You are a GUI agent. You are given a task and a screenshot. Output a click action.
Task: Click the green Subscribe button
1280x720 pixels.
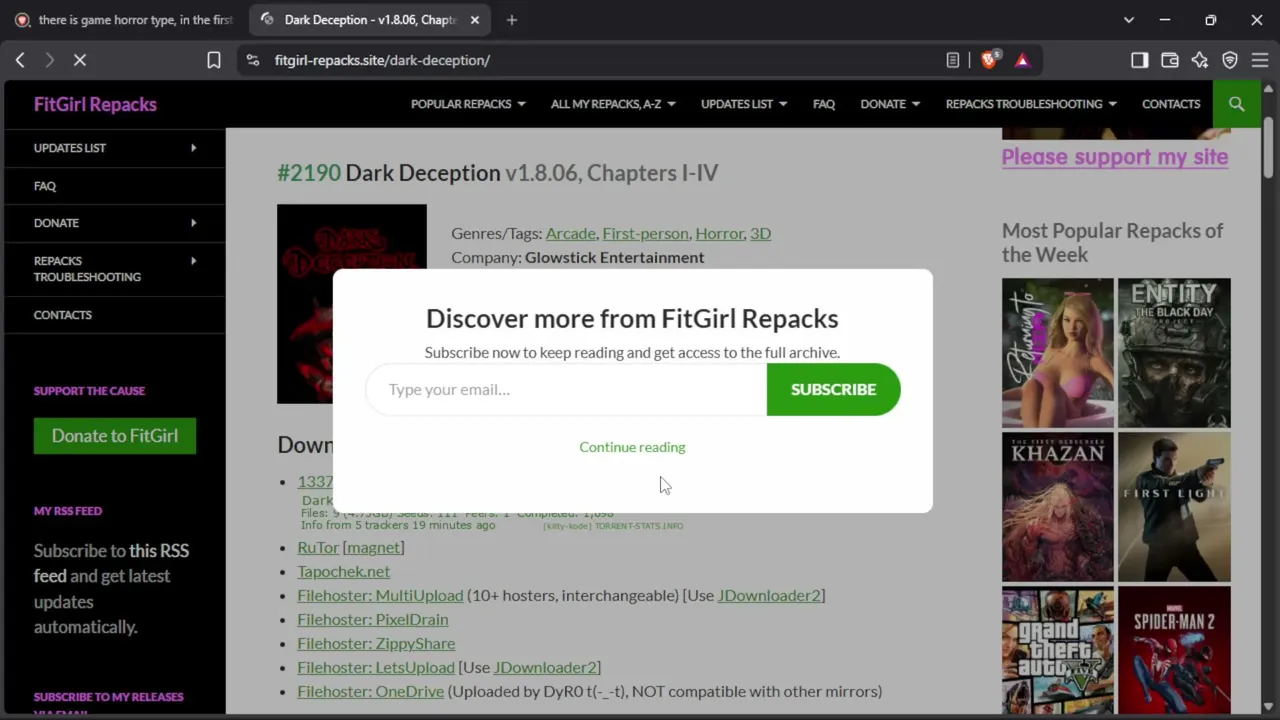point(833,389)
